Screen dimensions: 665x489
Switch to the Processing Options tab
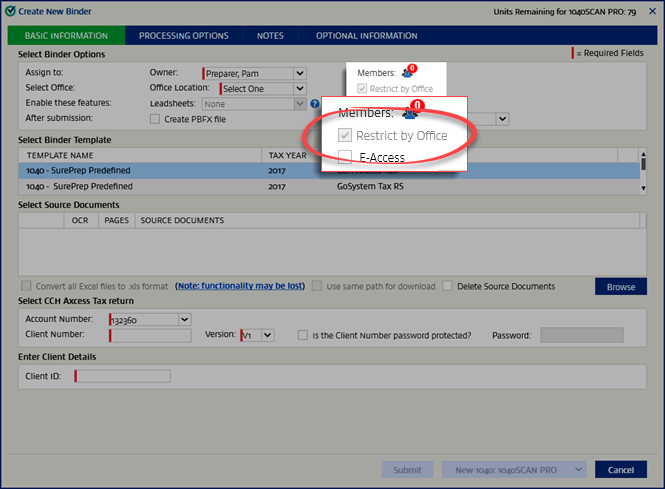coord(184,36)
